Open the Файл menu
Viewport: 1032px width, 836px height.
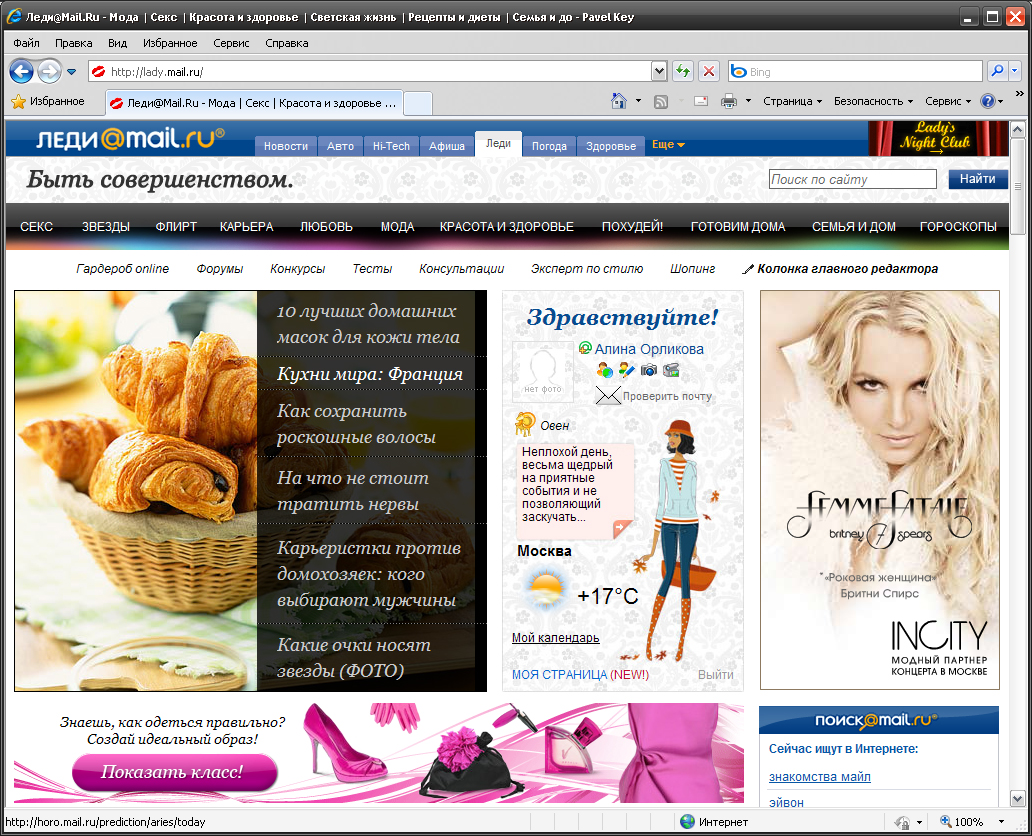click(26, 43)
